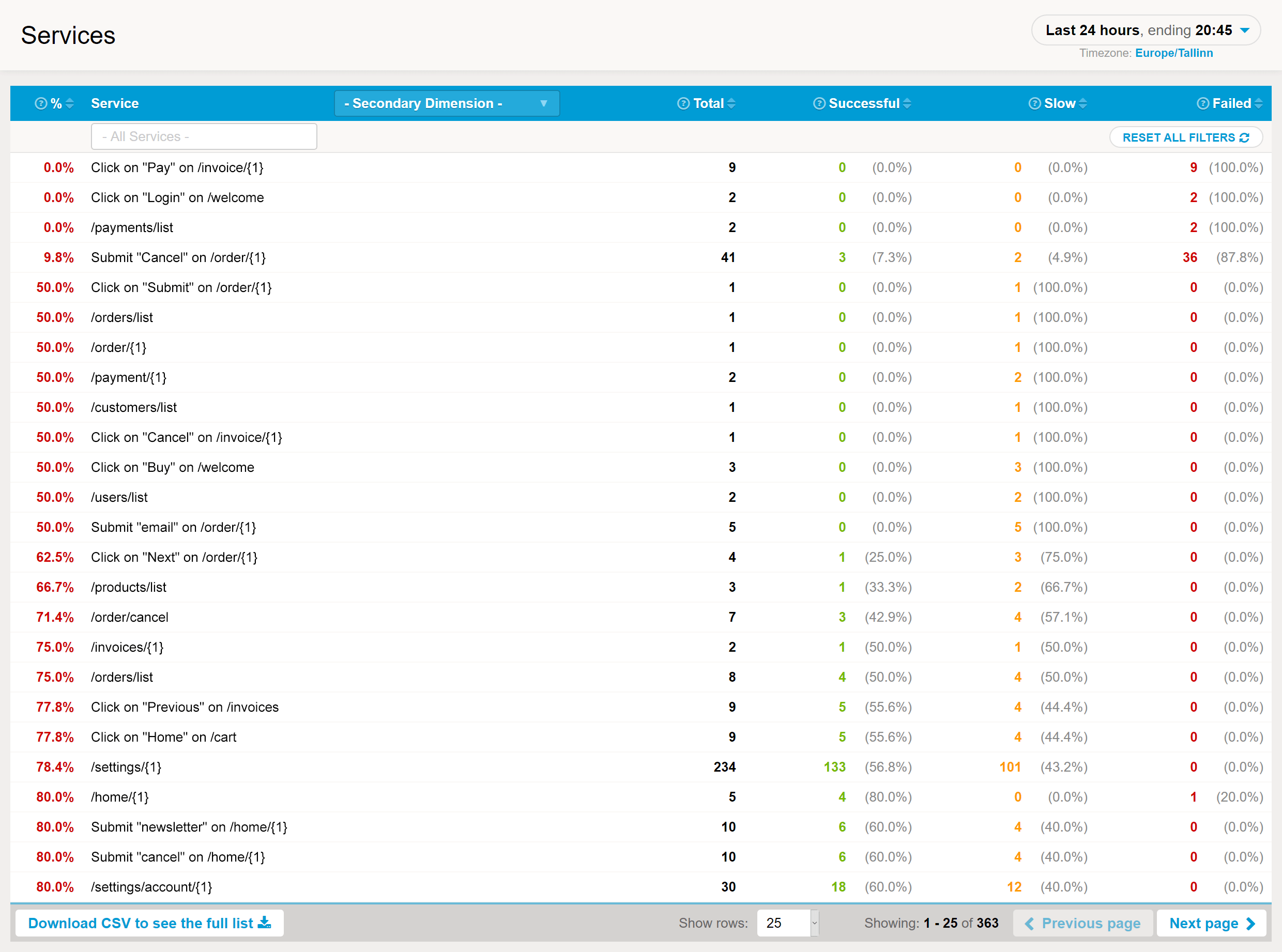
Task: Sort by Total column arrows
Action: point(731,104)
